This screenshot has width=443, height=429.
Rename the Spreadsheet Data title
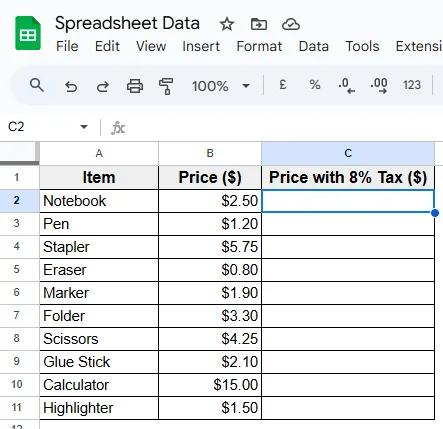(x=127, y=23)
